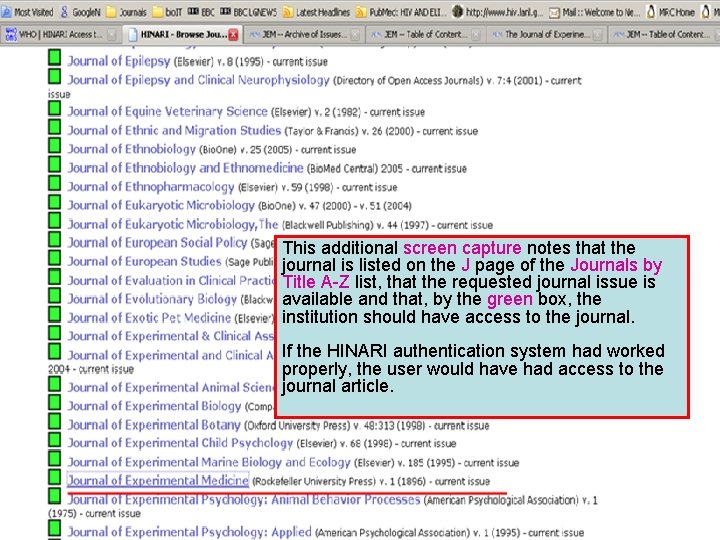Open the Latest Headlines feed bookmark
720x540 pixels.
(x=316, y=12)
